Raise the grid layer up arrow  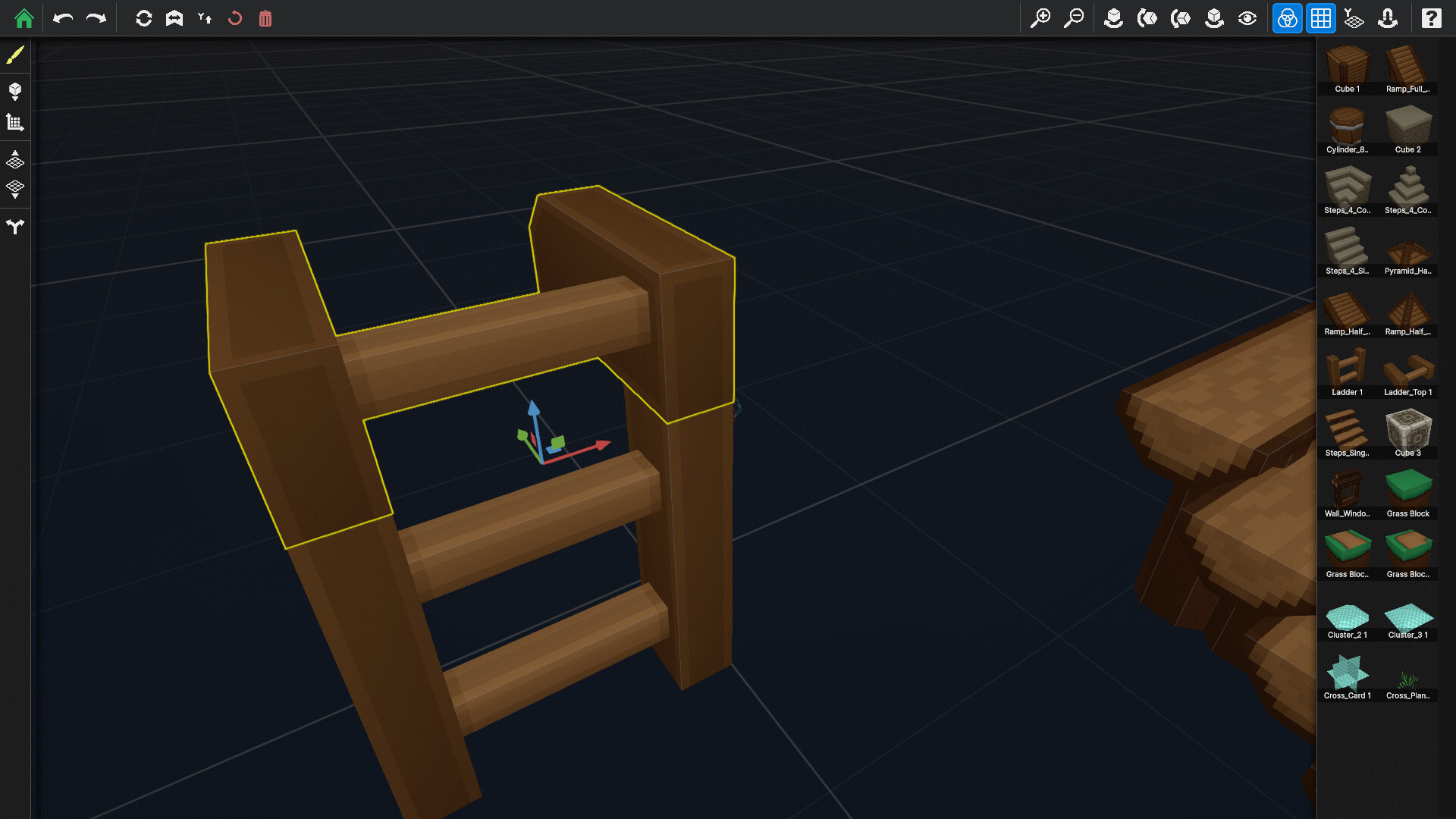(x=15, y=159)
